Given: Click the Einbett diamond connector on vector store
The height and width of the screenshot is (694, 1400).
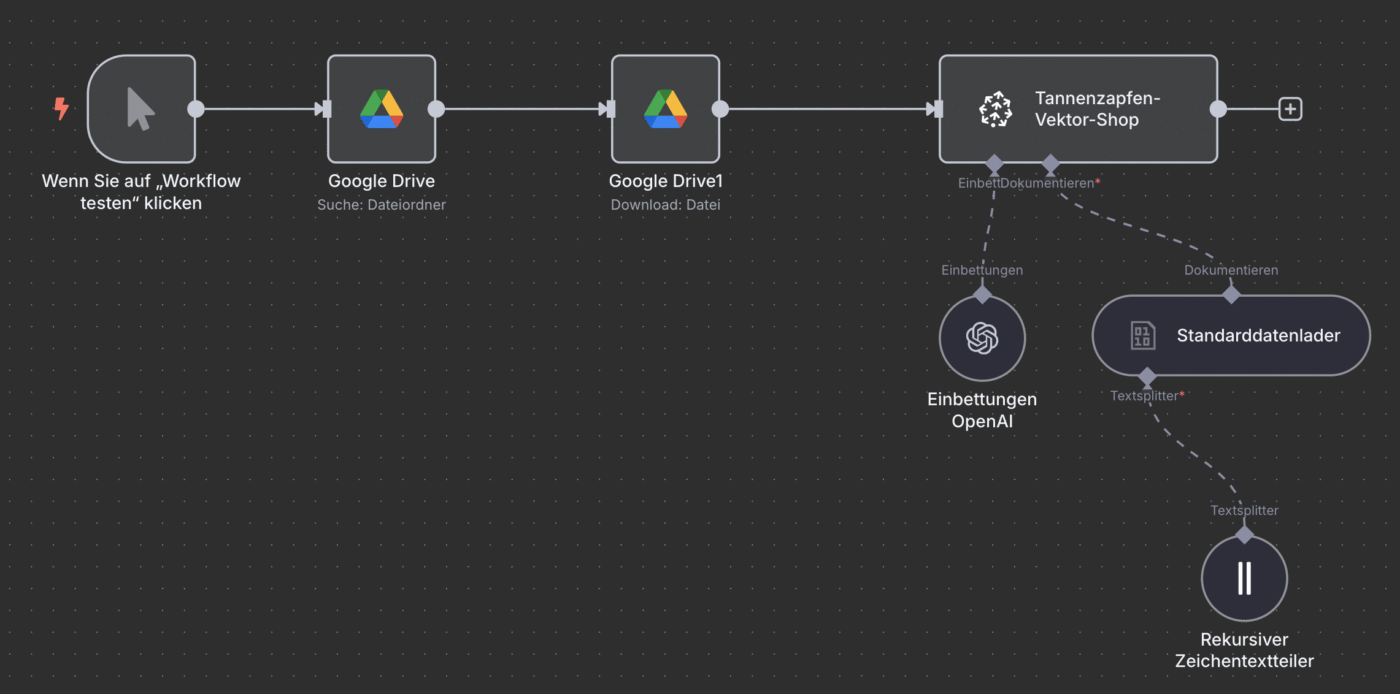Looking at the screenshot, I should (994, 162).
